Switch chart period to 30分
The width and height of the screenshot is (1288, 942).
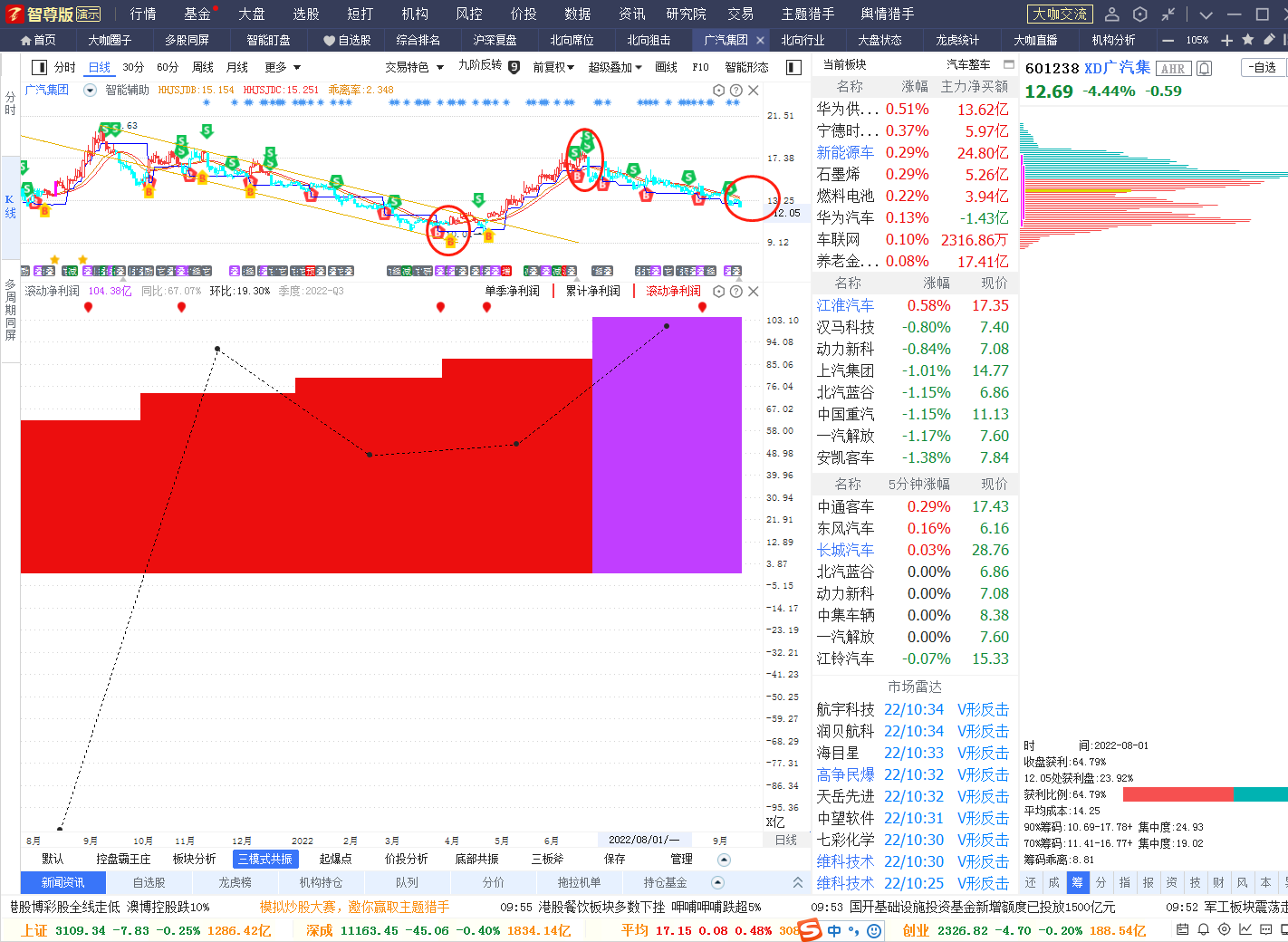pos(133,67)
